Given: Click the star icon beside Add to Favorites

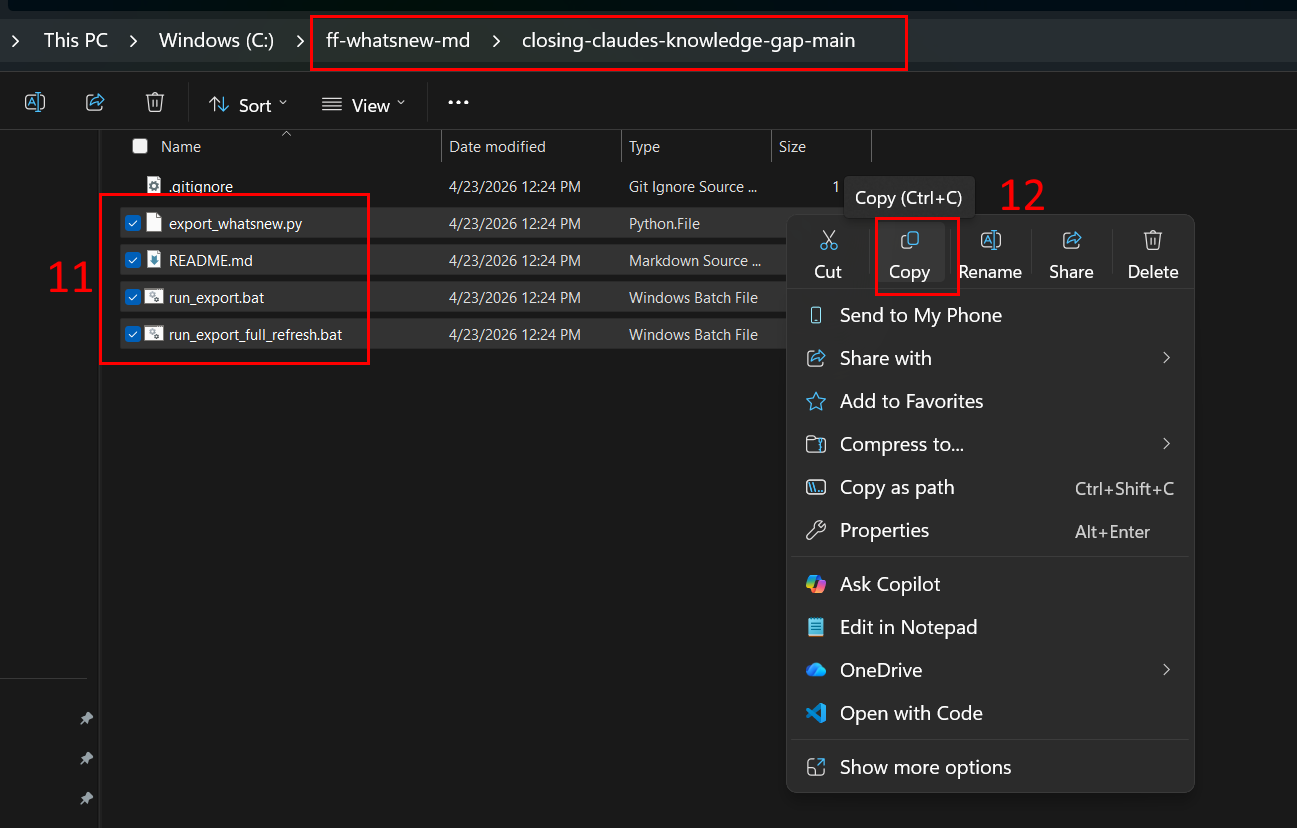Looking at the screenshot, I should tap(816, 401).
